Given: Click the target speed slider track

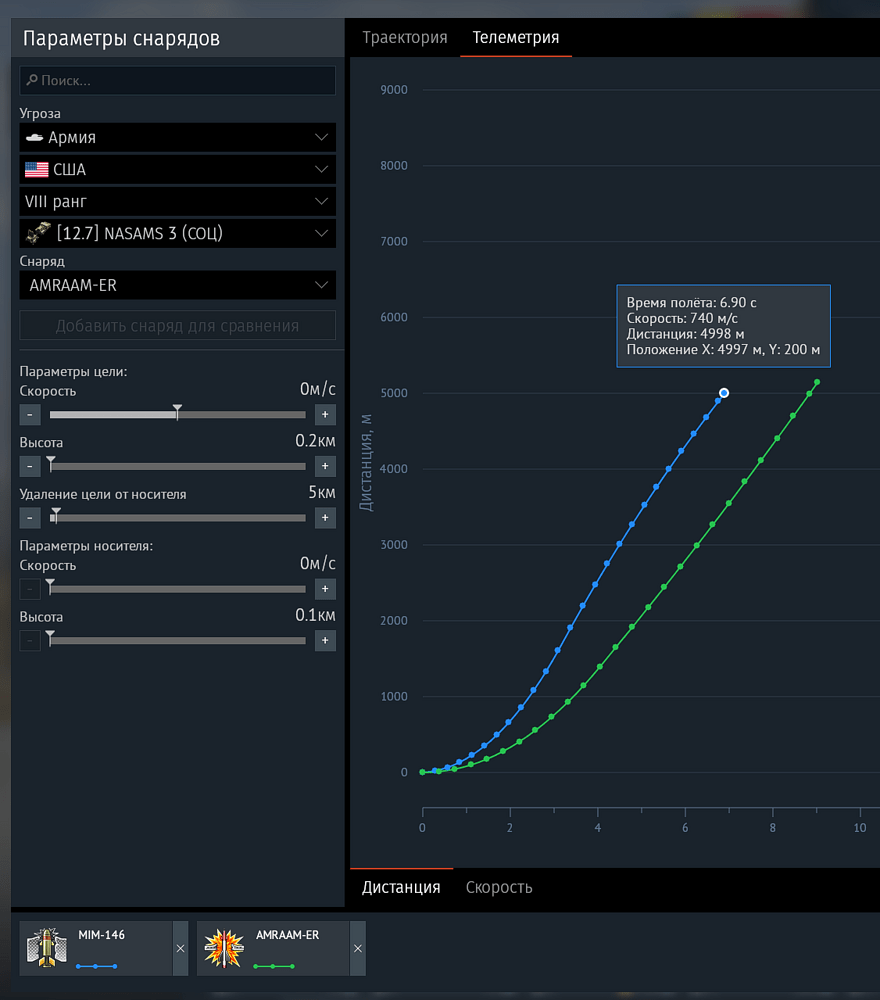Looking at the screenshot, I should coord(178,415).
